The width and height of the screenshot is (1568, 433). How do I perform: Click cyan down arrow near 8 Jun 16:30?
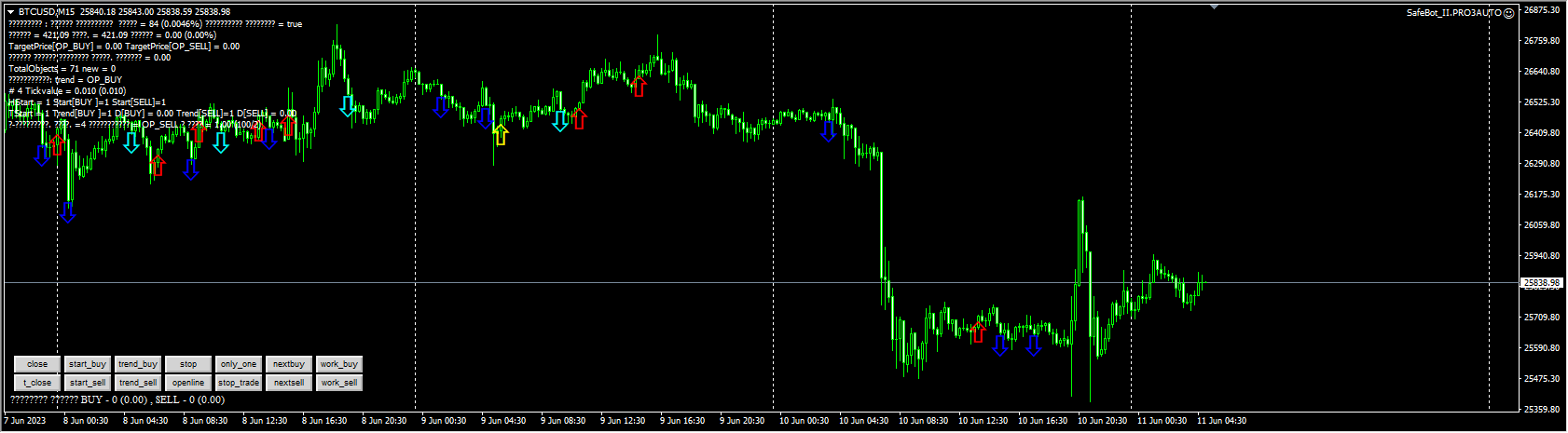(x=348, y=105)
